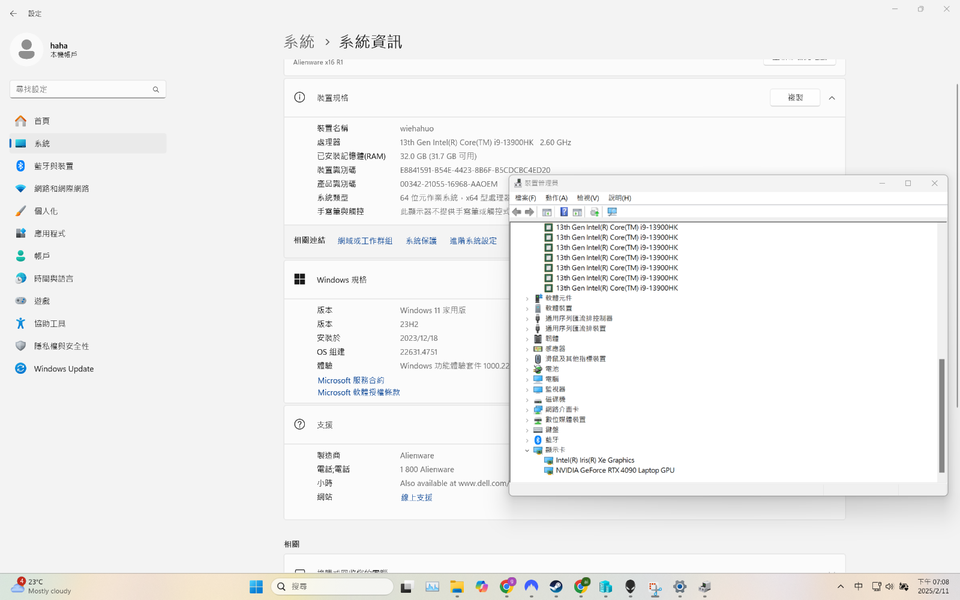This screenshot has width=960, height=600.
Task: Open Windows Update in Settings sidebar
Action: (x=63, y=369)
